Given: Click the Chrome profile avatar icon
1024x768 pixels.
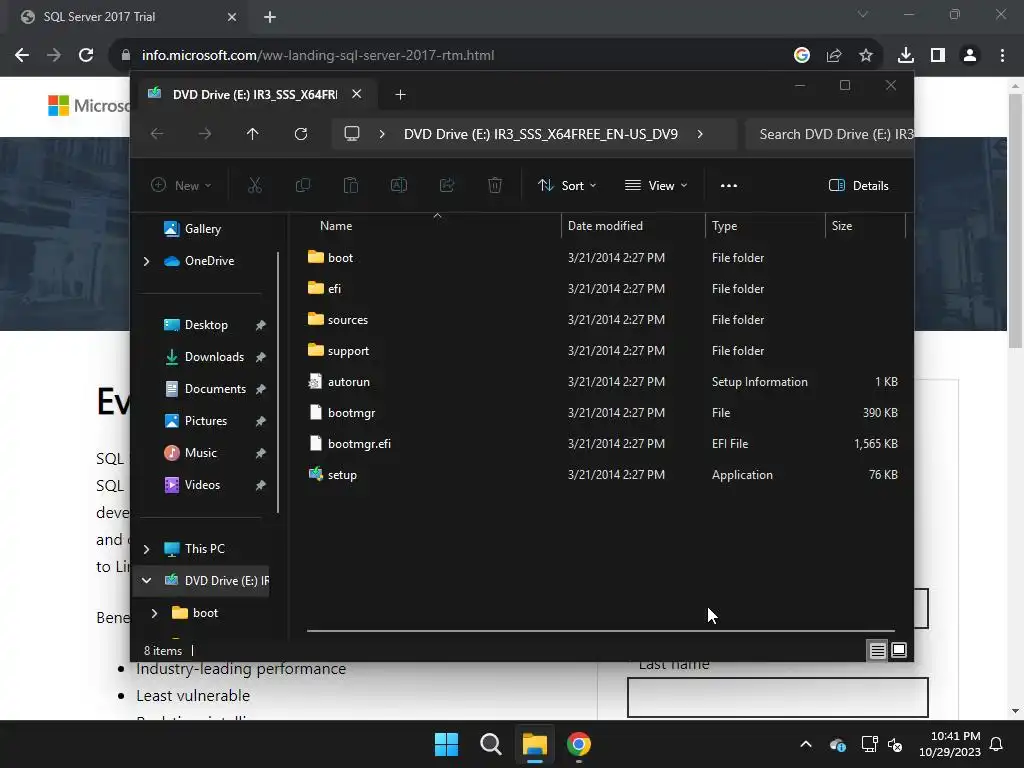Looking at the screenshot, I should 970,56.
